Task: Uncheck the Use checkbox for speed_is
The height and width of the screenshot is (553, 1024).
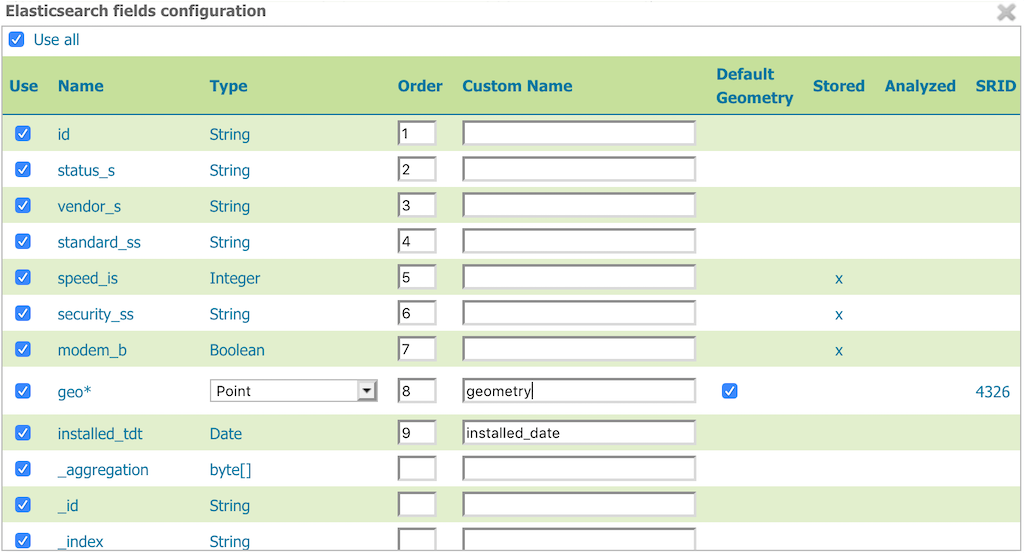Action: click(x=23, y=278)
